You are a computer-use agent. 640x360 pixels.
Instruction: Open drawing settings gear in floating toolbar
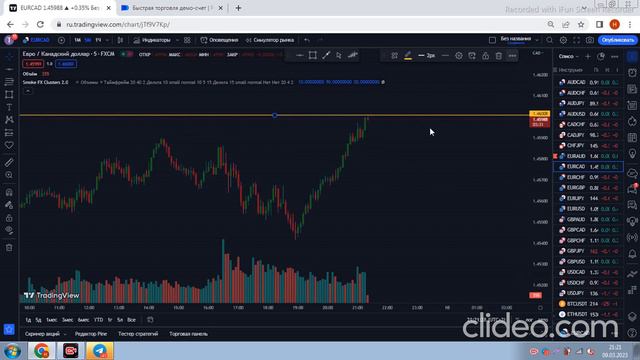click(459, 56)
